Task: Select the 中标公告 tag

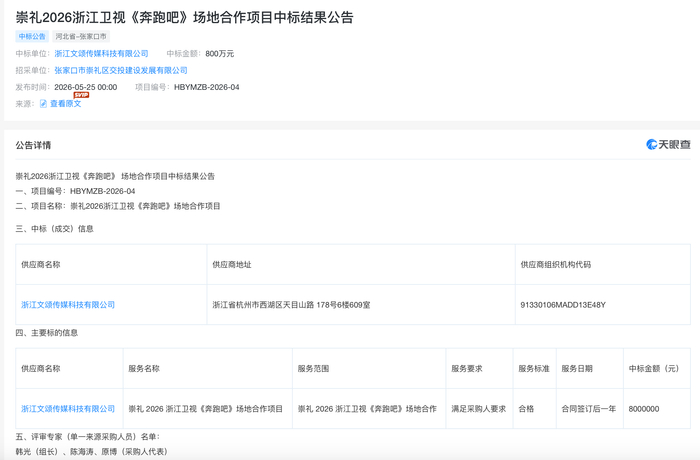Action: (32, 36)
